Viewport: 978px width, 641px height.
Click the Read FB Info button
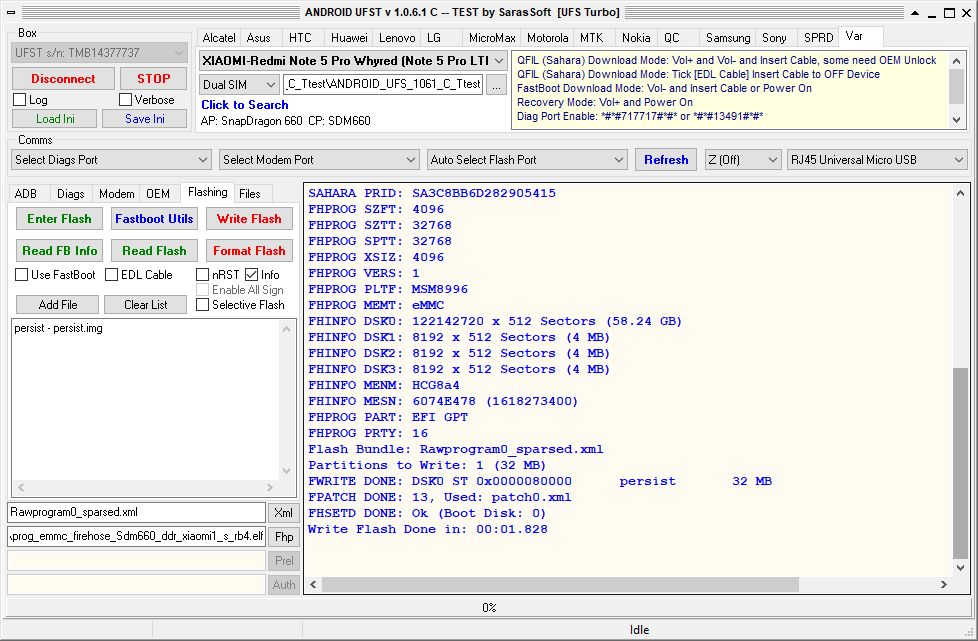tap(59, 251)
